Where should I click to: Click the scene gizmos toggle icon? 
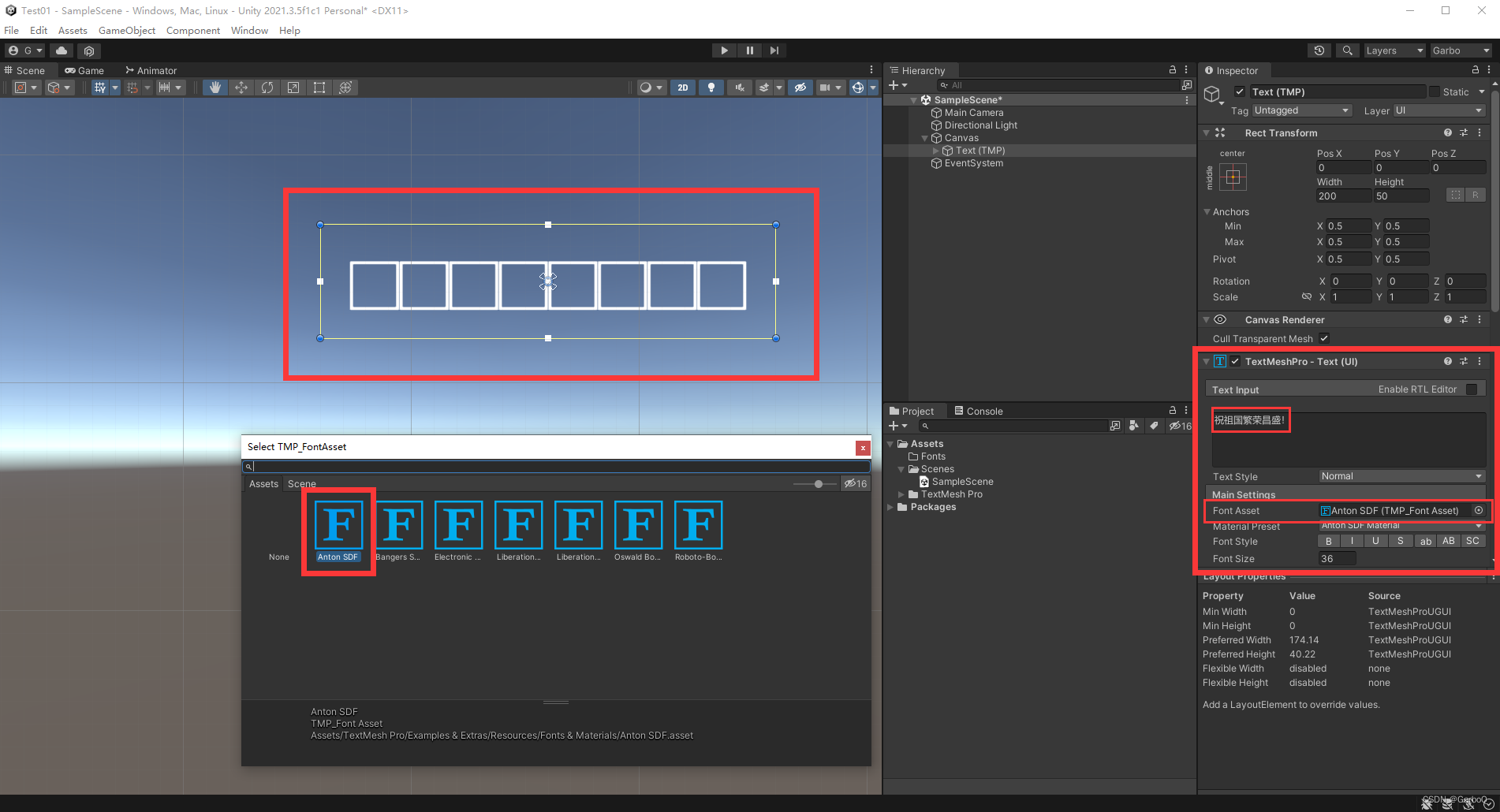pyautogui.click(x=860, y=87)
